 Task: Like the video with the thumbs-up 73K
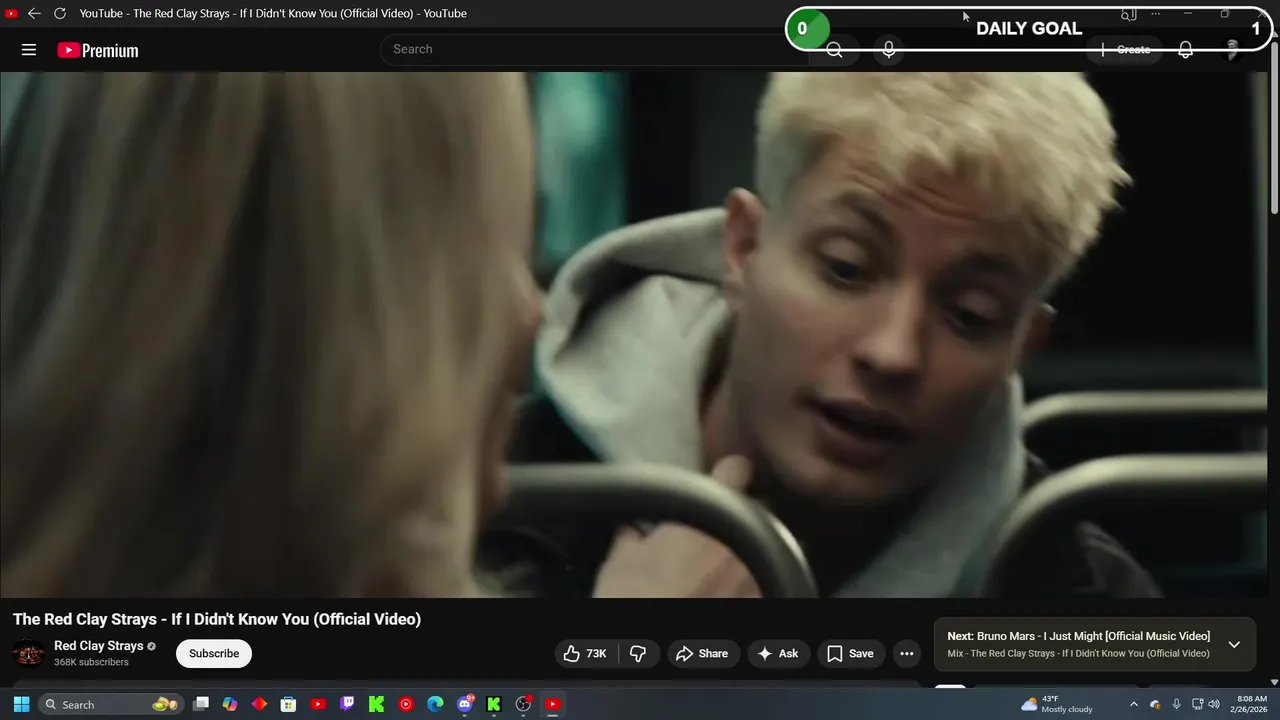pyautogui.click(x=586, y=653)
